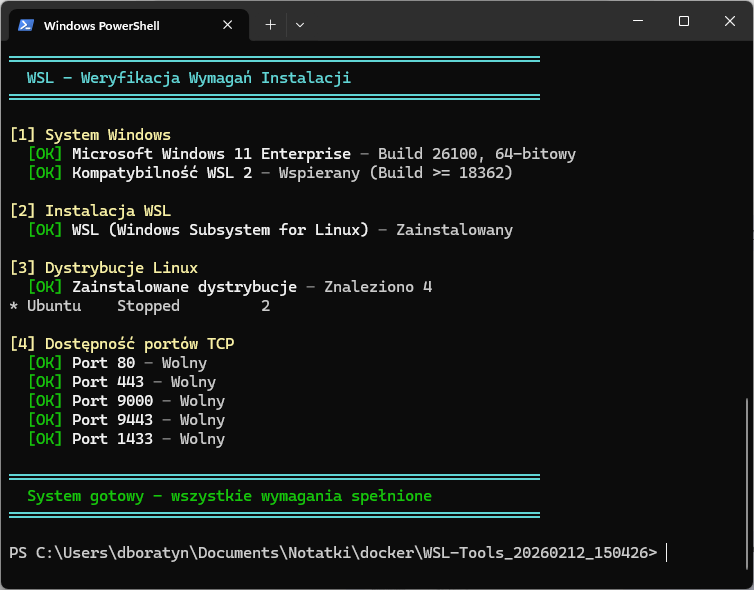
Task: Click the '[4] Dostępność portów TCP' heading
Action: 121,344
